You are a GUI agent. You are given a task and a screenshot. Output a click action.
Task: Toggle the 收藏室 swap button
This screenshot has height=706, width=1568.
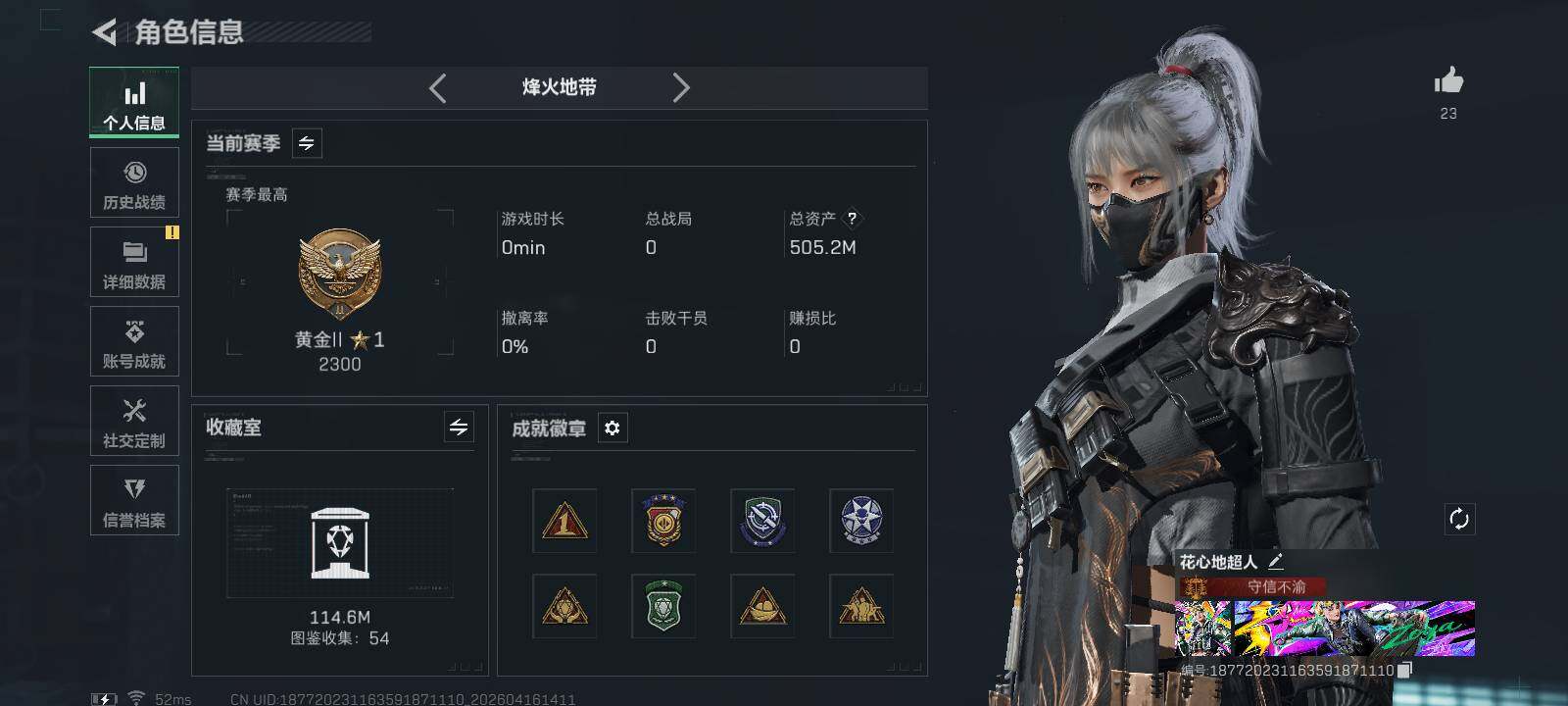[459, 427]
